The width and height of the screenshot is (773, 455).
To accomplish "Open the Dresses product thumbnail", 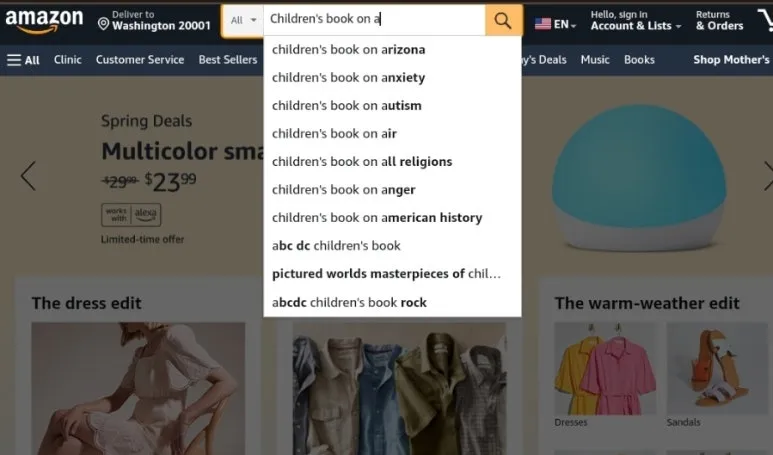I will (x=605, y=369).
